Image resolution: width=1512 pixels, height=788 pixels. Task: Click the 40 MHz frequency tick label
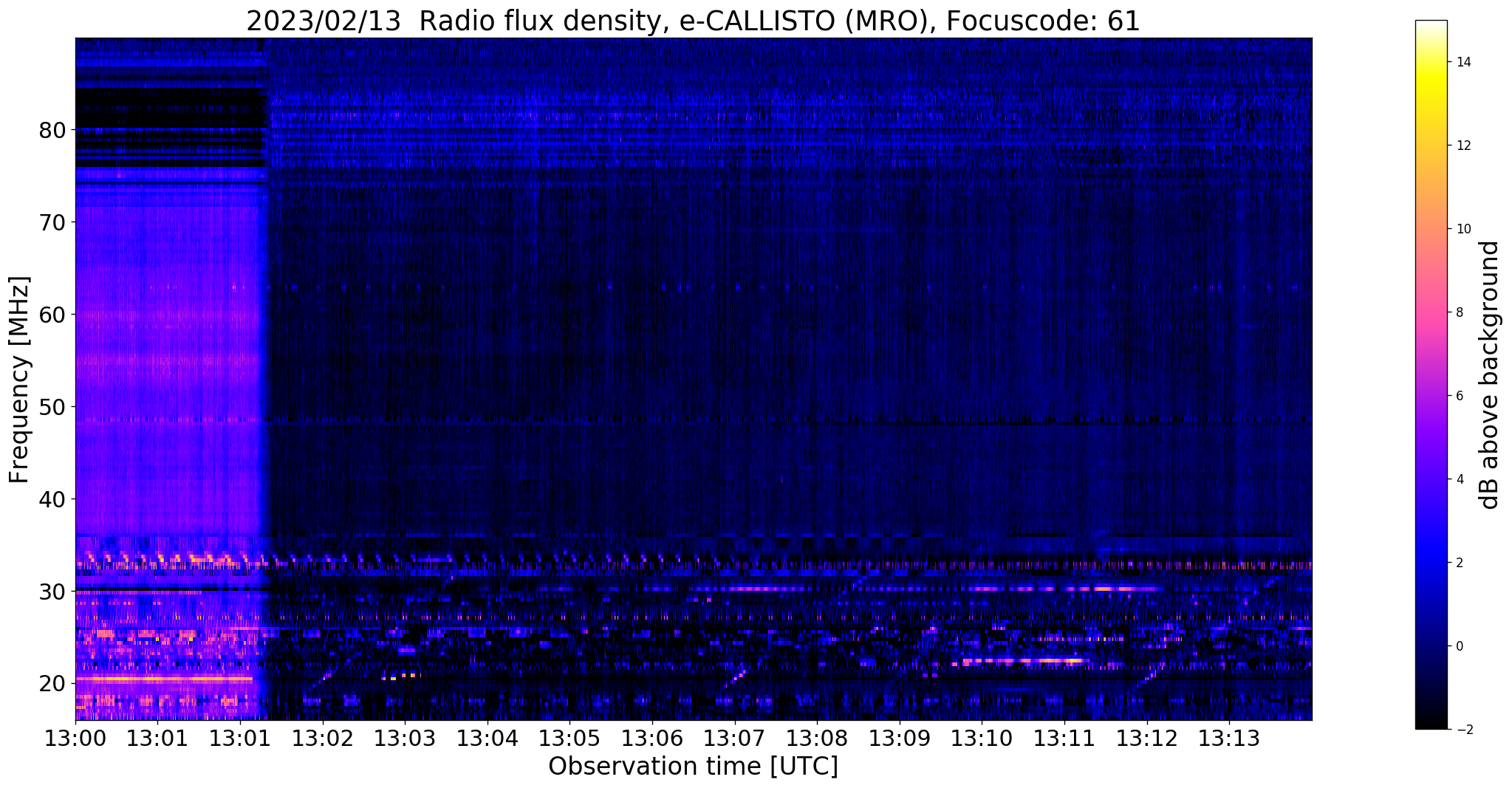click(x=52, y=499)
